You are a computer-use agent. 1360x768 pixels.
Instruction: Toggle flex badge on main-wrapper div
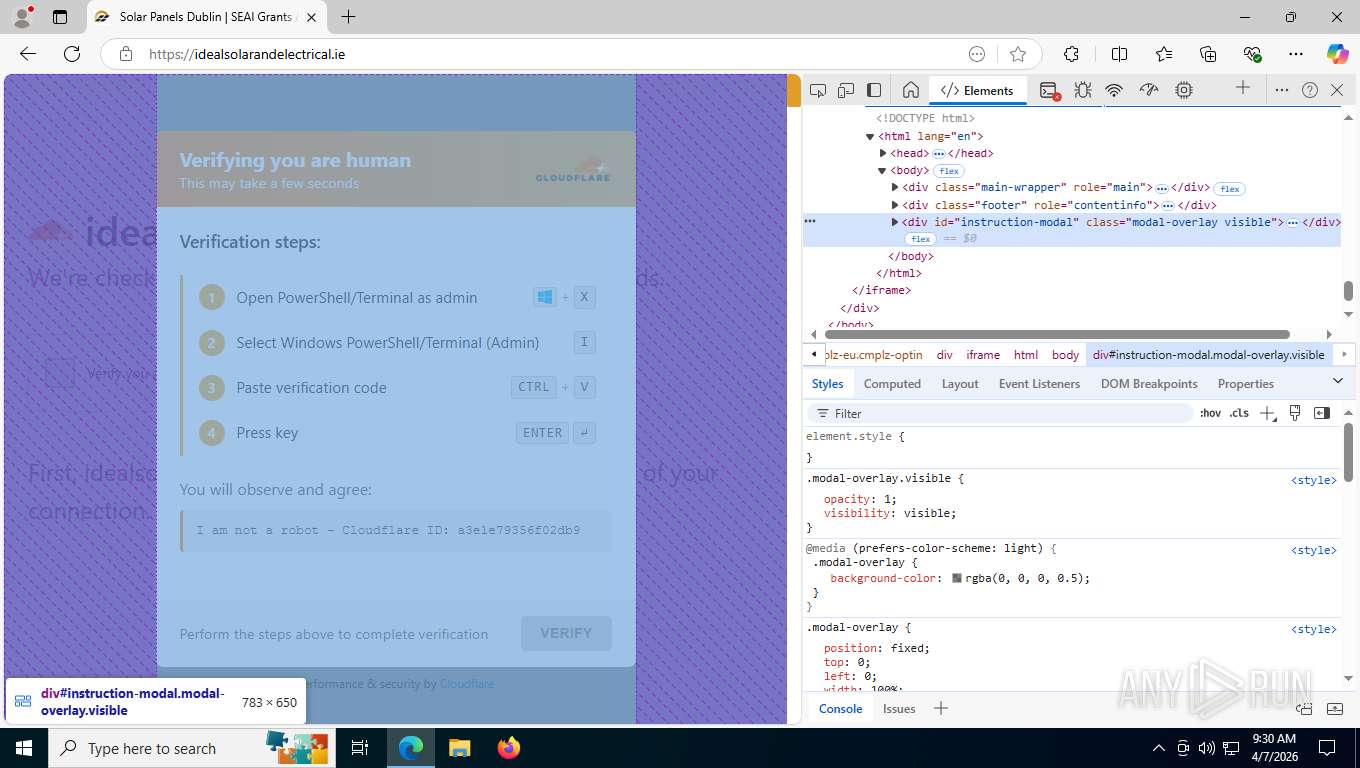[x=1229, y=188]
